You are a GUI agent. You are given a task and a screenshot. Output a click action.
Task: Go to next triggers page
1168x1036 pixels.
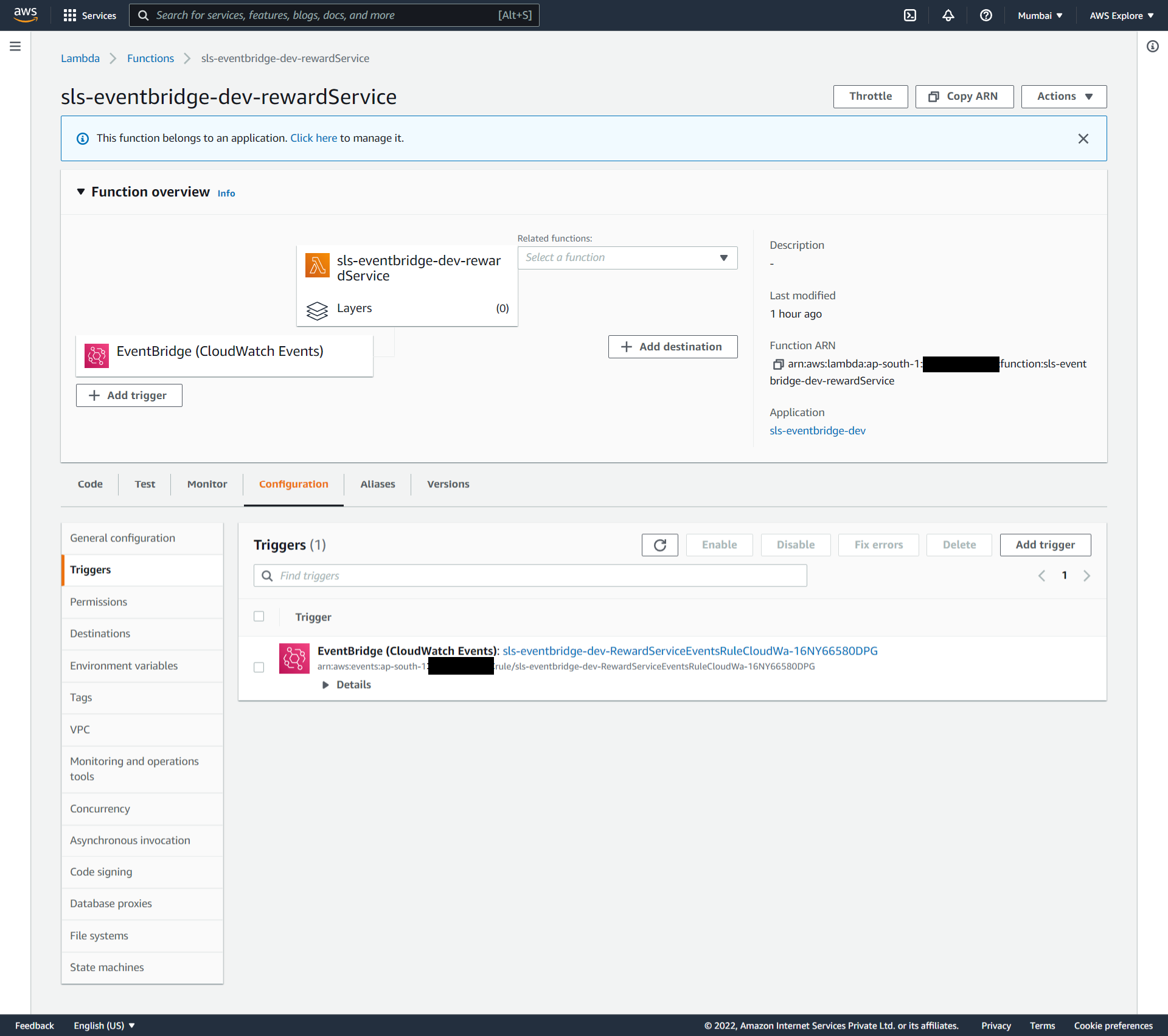click(x=1086, y=575)
